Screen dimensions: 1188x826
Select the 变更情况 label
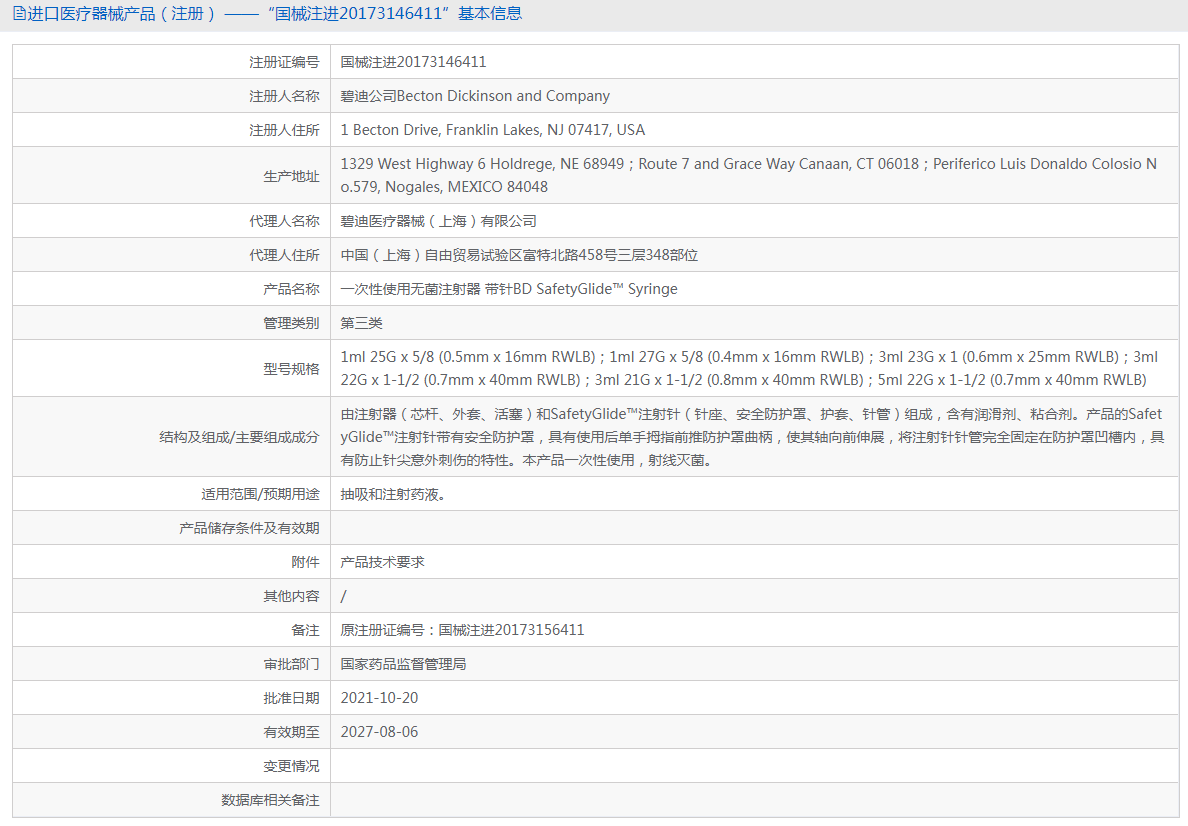tap(291, 767)
